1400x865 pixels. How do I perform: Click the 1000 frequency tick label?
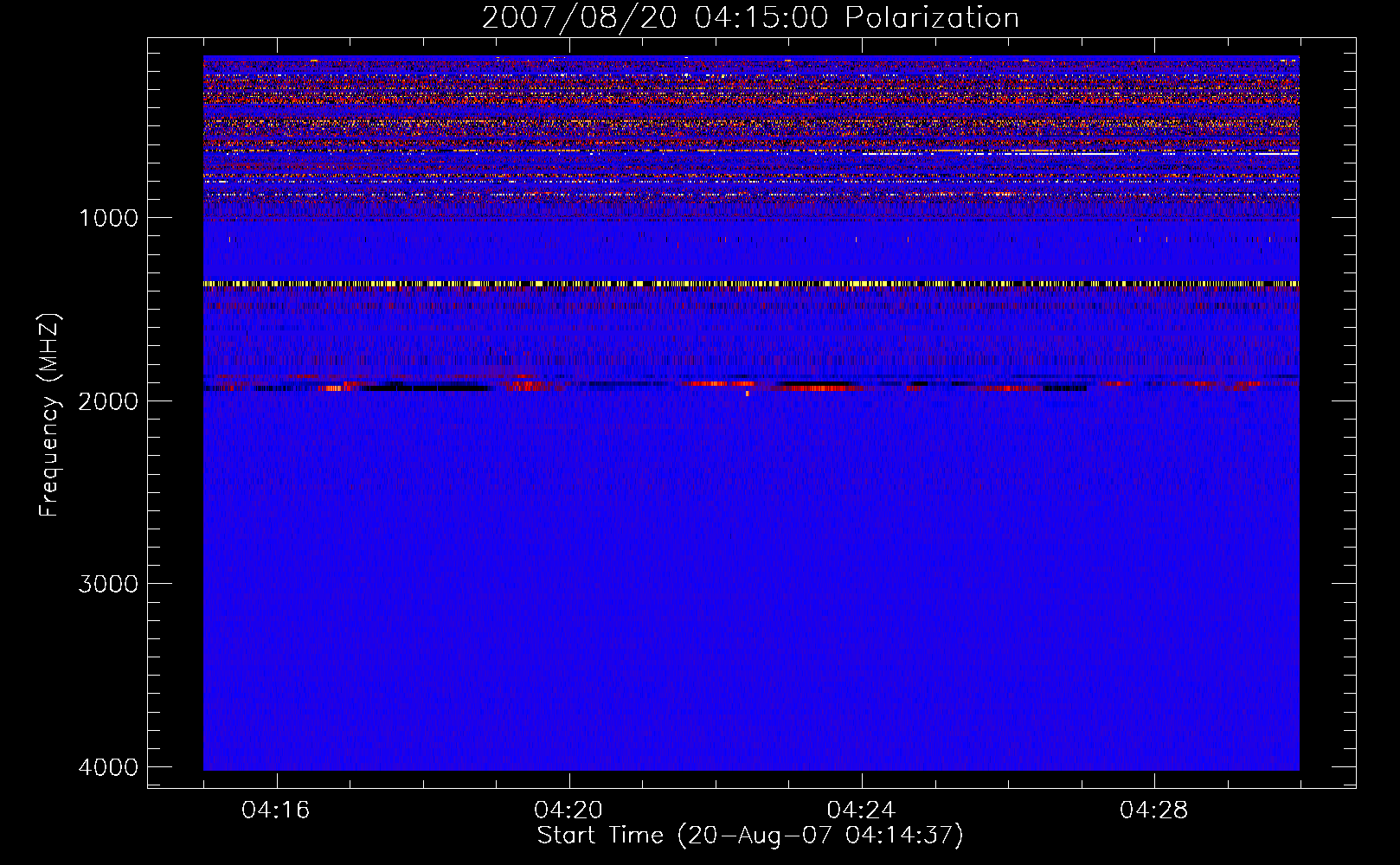(x=108, y=218)
